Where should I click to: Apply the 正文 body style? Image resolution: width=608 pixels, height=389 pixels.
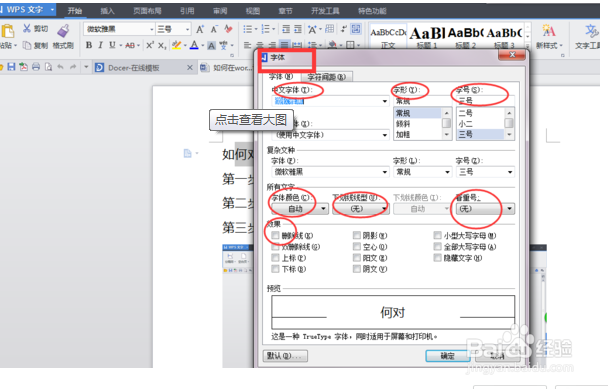(388, 38)
